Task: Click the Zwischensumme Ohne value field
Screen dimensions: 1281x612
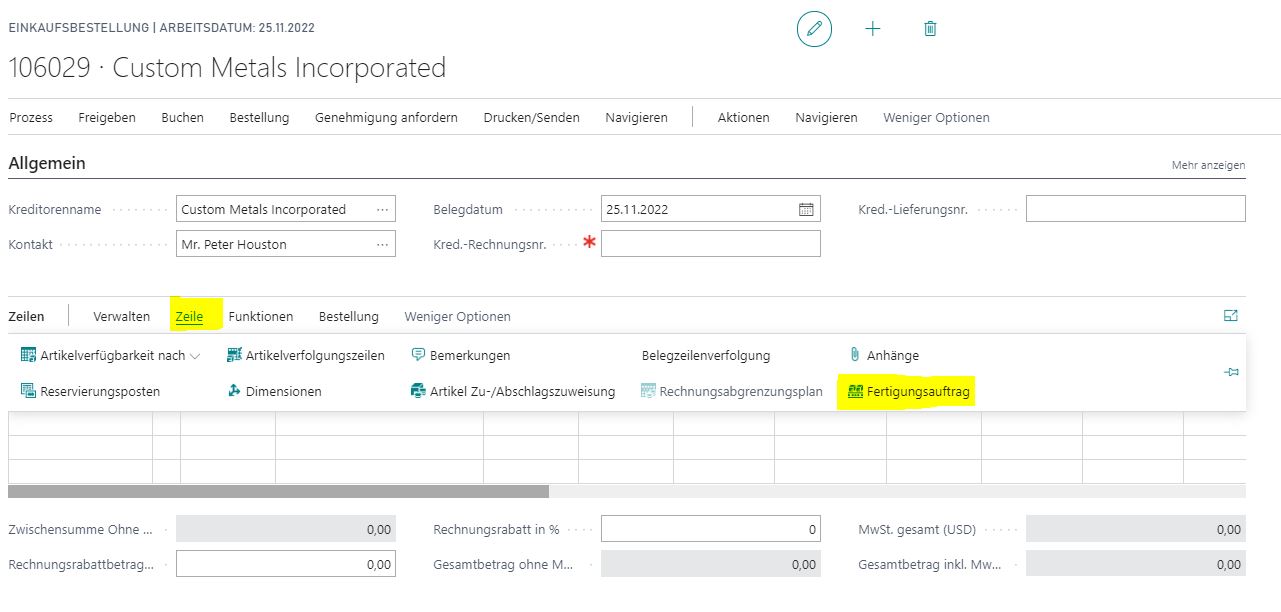Action: (x=286, y=529)
